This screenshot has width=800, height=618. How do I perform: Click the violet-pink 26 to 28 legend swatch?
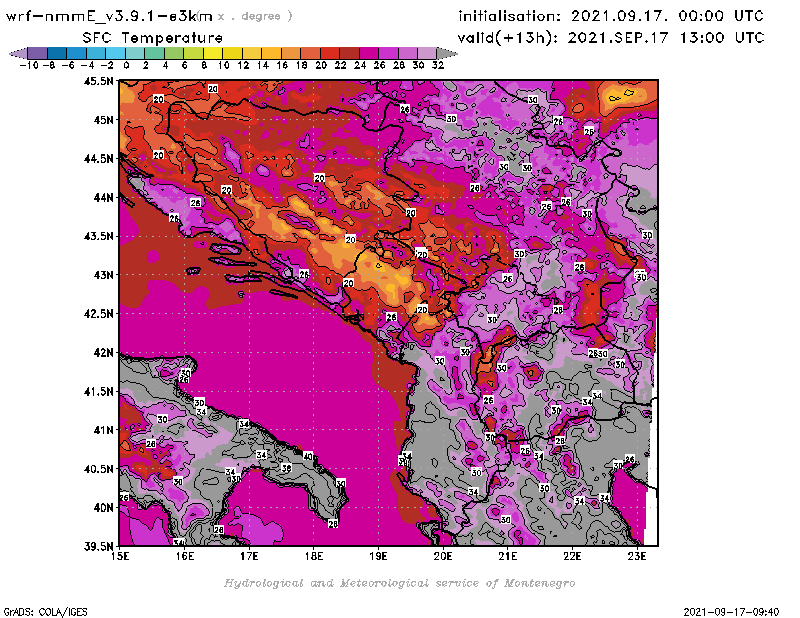(388, 53)
